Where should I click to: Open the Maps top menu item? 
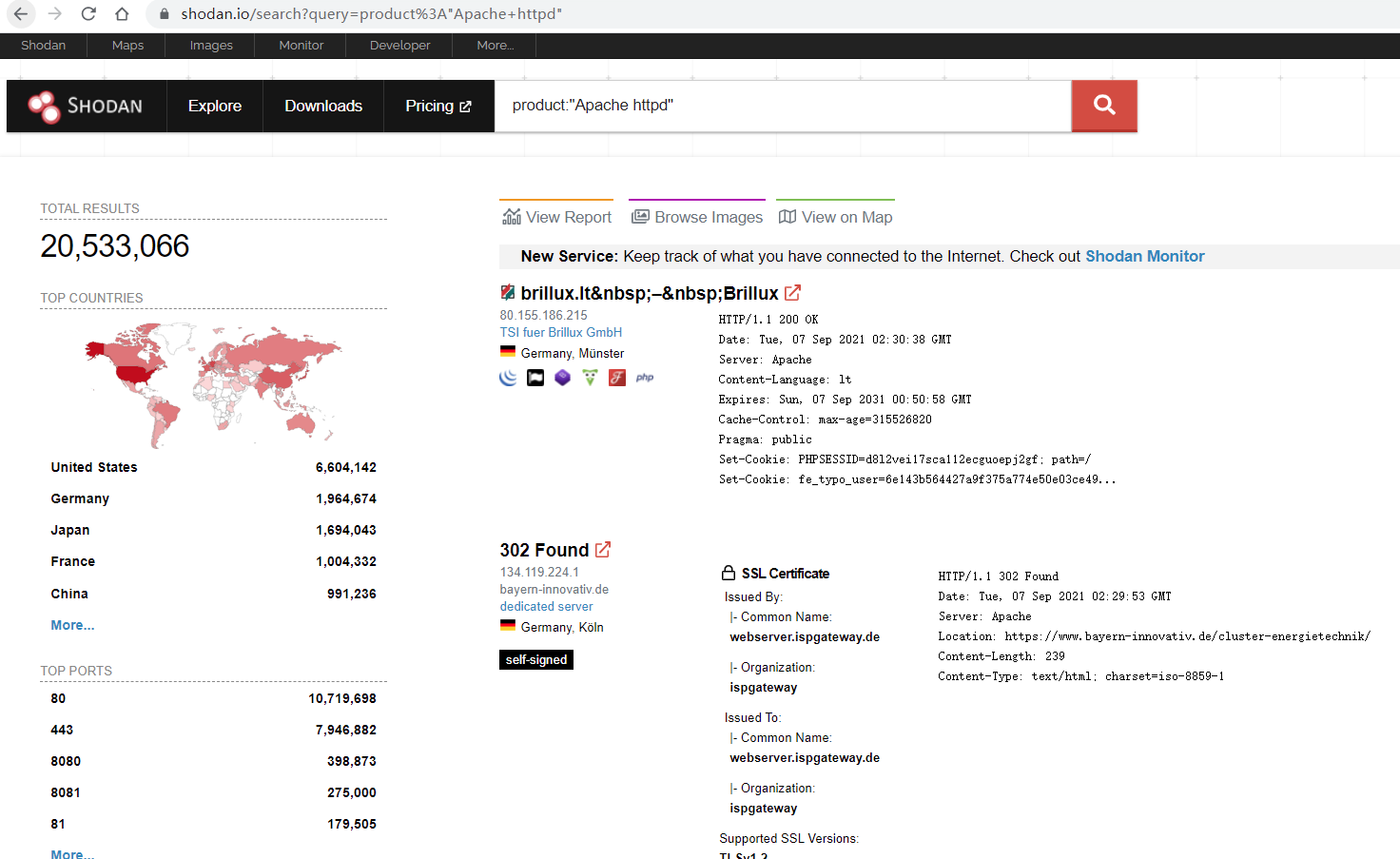(x=127, y=46)
